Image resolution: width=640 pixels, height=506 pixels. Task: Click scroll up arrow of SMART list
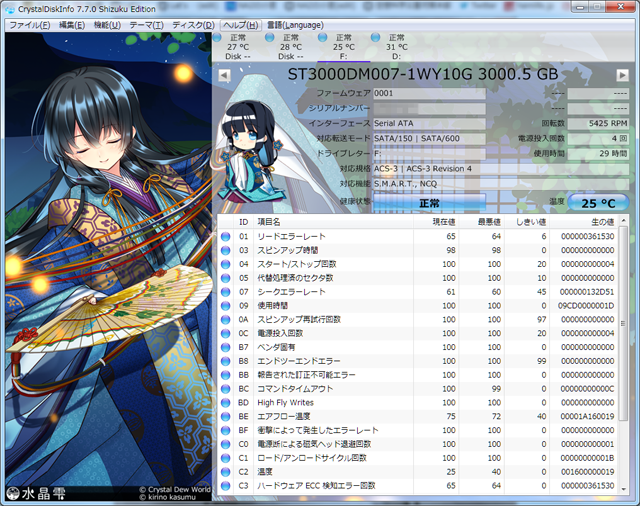623,221
